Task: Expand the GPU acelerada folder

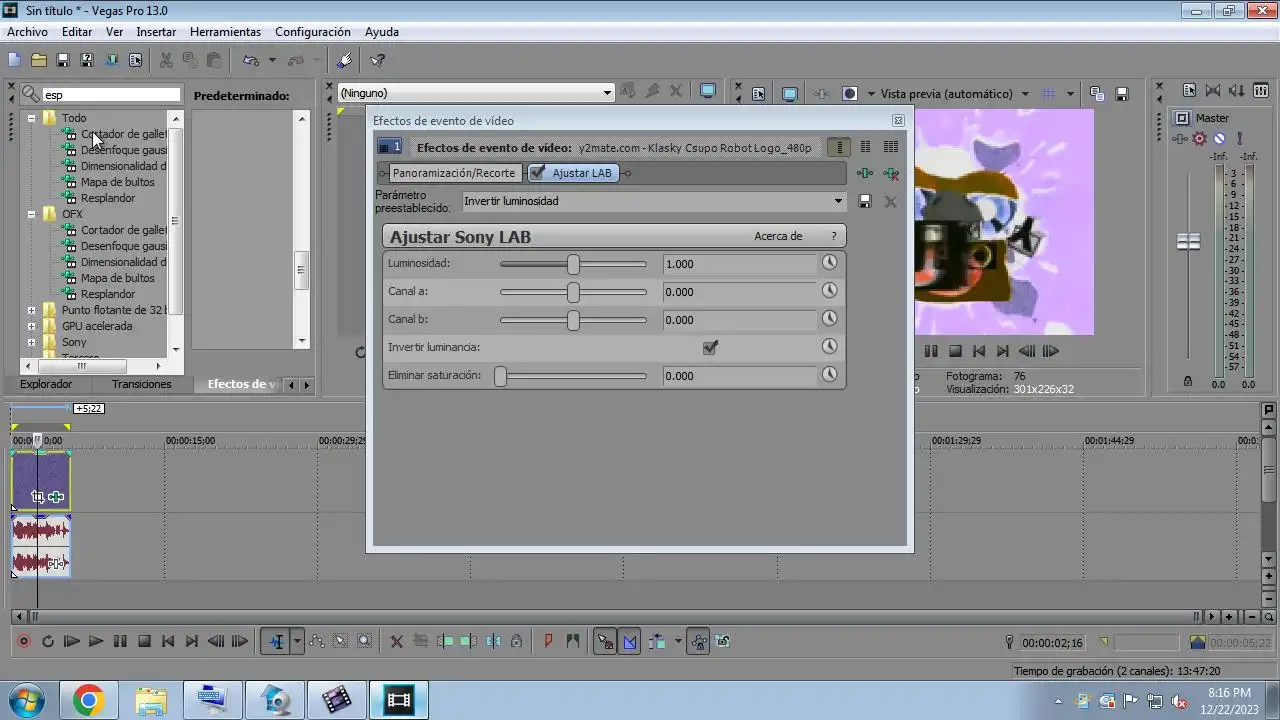Action: click(32, 326)
